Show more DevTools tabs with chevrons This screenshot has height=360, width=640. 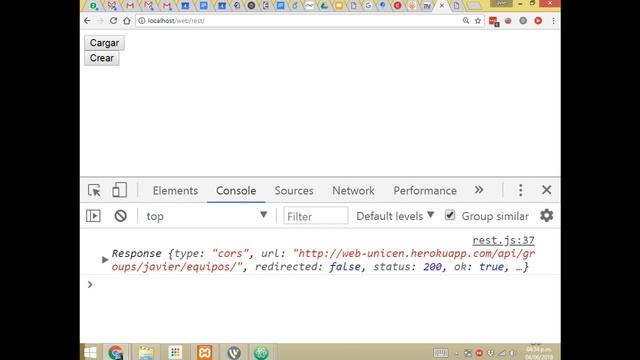(x=479, y=190)
